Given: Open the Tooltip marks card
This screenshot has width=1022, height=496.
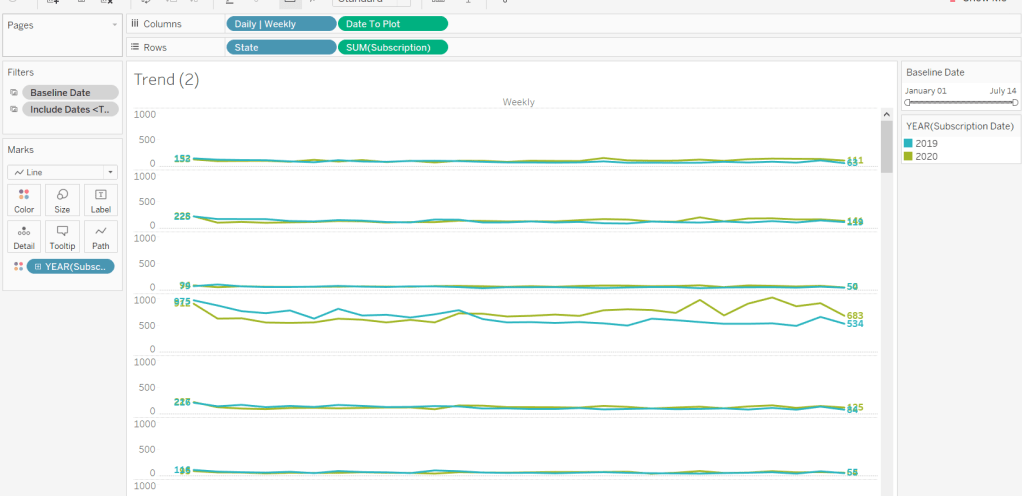Looking at the screenshot, I should pos(62,236).
